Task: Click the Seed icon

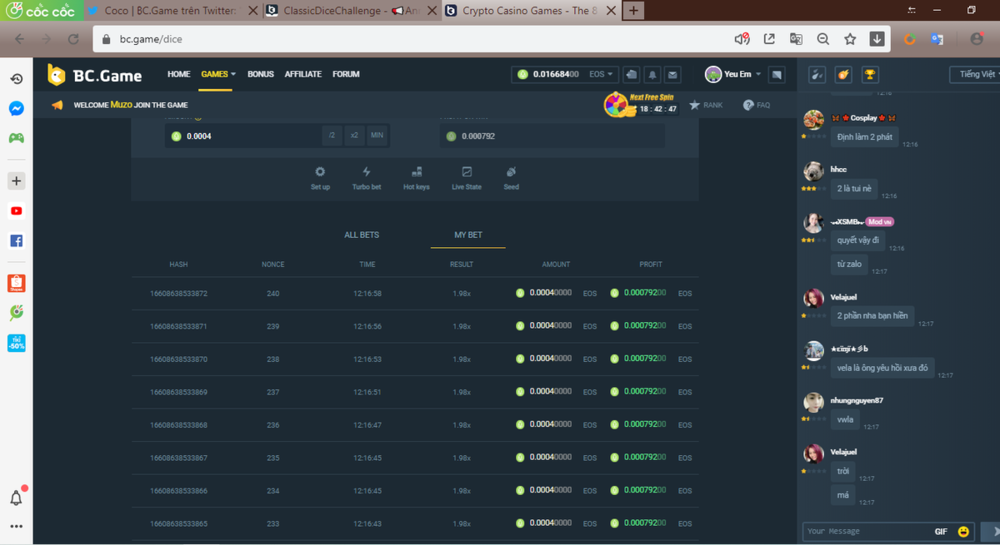Action: click(511, 173)
